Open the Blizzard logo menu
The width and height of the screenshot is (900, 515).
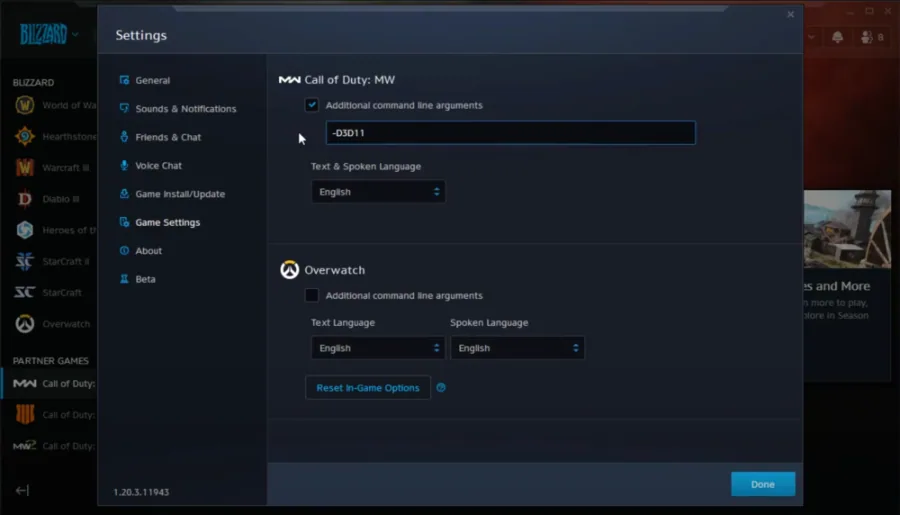[49, 34]
